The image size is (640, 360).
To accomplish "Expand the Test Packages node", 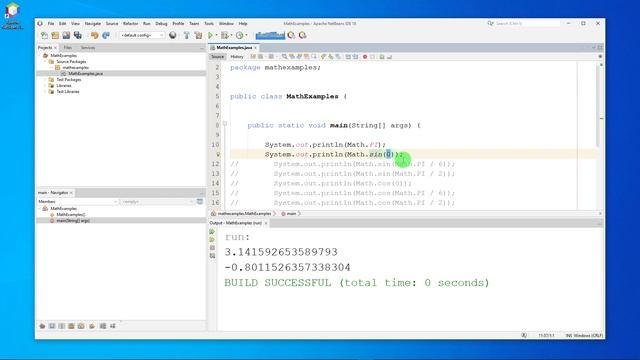I will tap(46, 80).
